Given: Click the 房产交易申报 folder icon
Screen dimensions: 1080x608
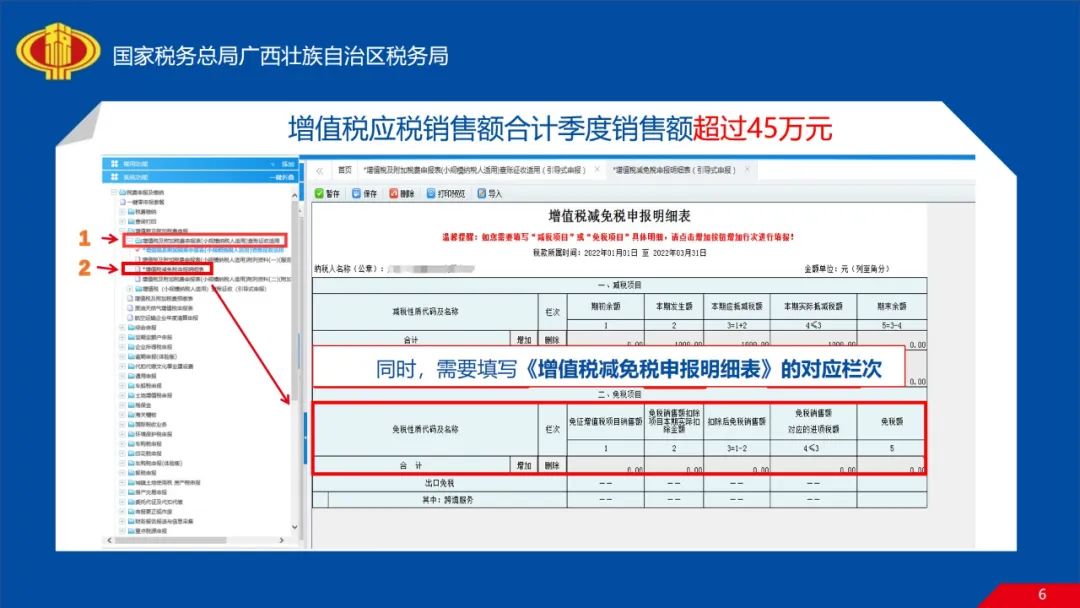Looking at the screenshot, I should tap(131, 492).
